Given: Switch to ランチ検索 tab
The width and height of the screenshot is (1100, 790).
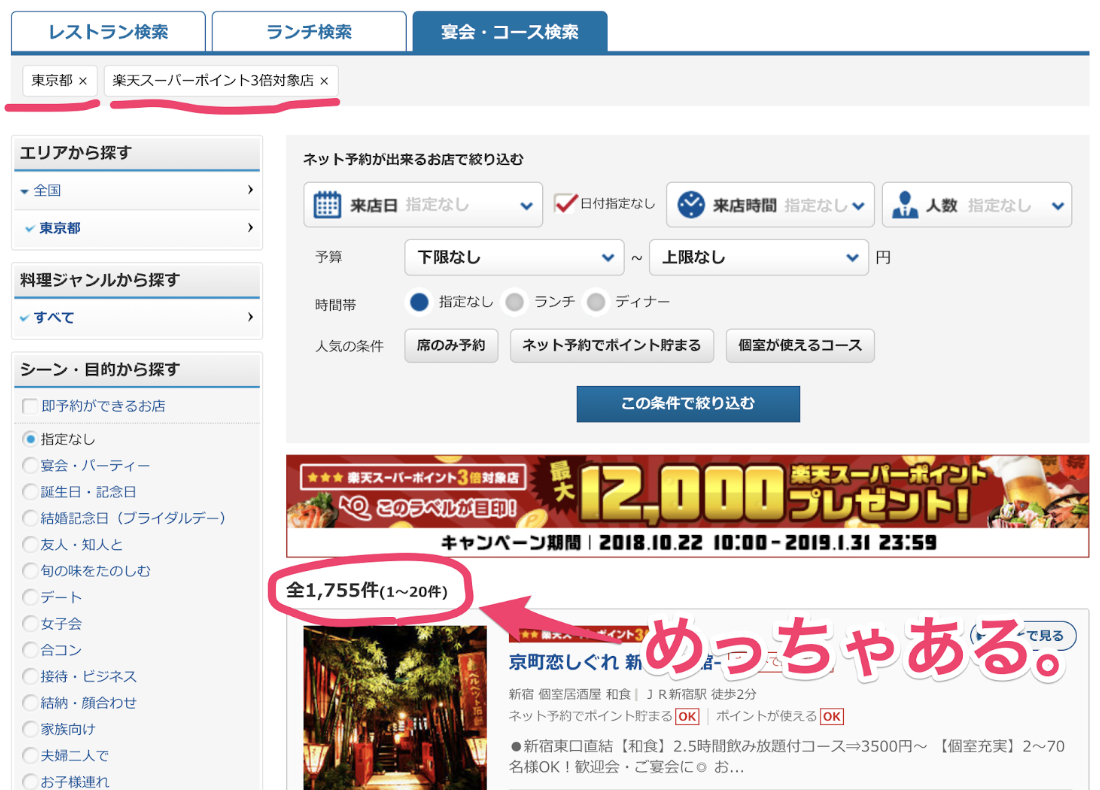Looking at the screenshot, I should click(309, 32).
